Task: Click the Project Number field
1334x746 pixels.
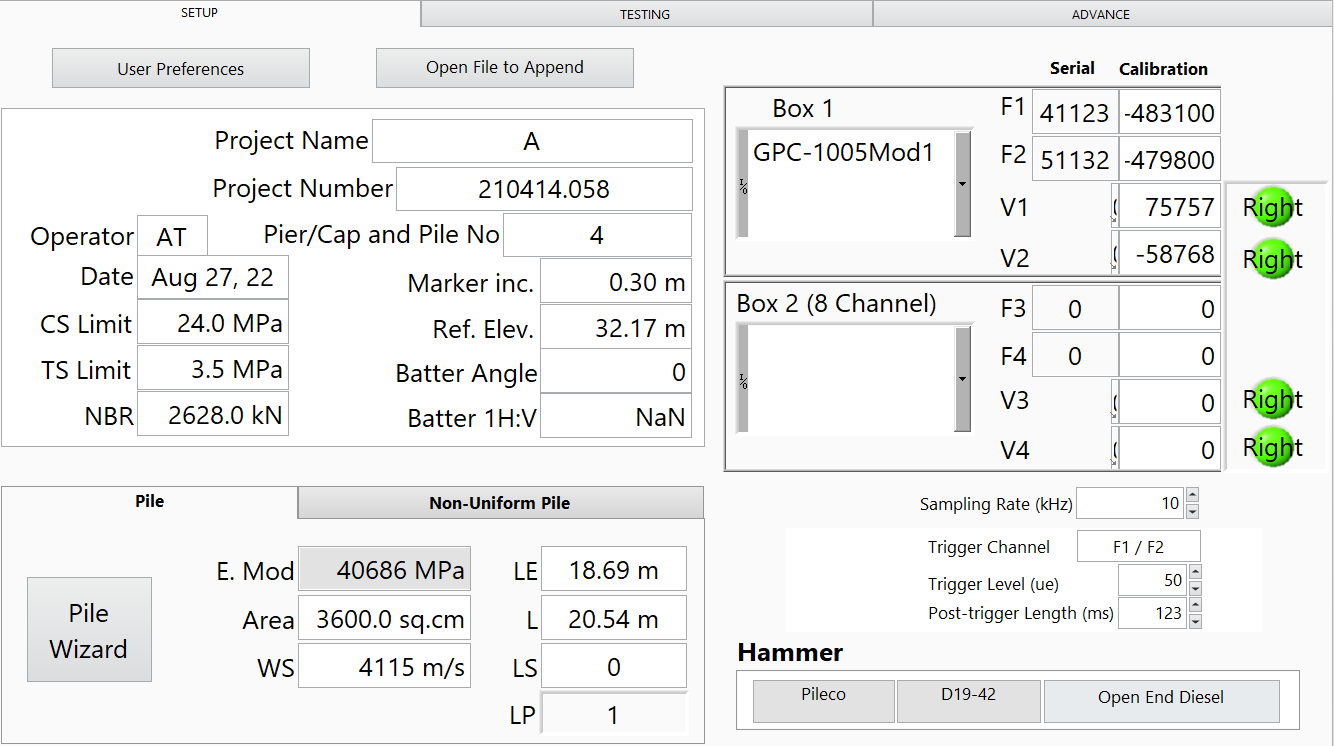Action: 544,189
